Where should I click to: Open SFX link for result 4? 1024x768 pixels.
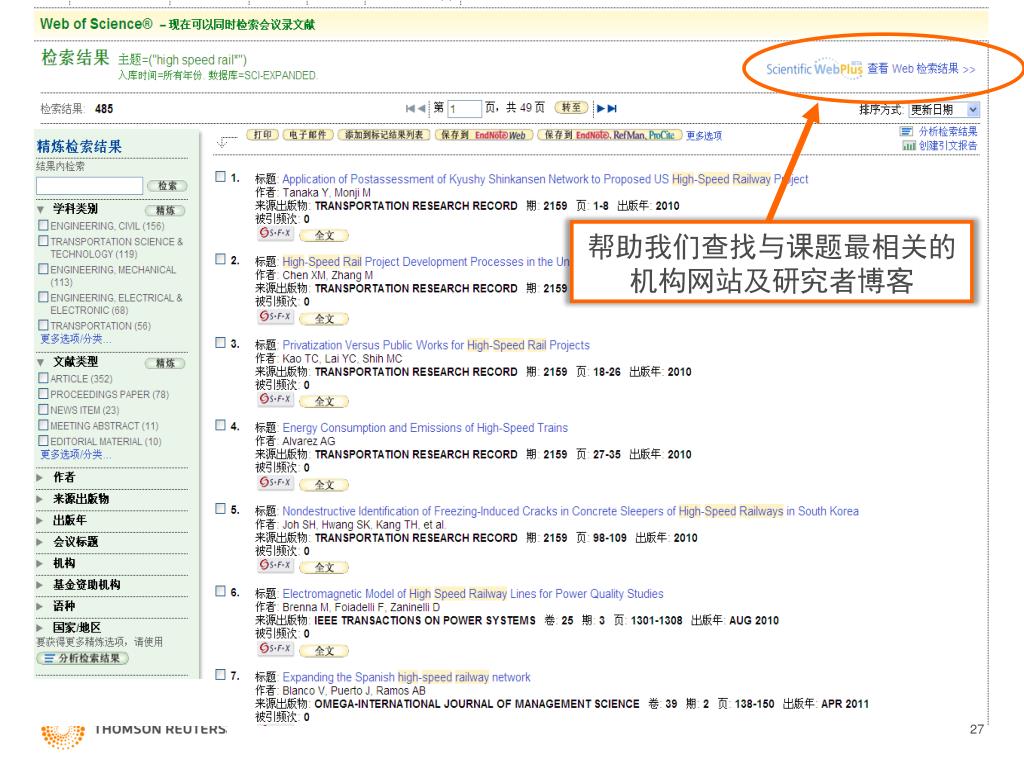276,483
